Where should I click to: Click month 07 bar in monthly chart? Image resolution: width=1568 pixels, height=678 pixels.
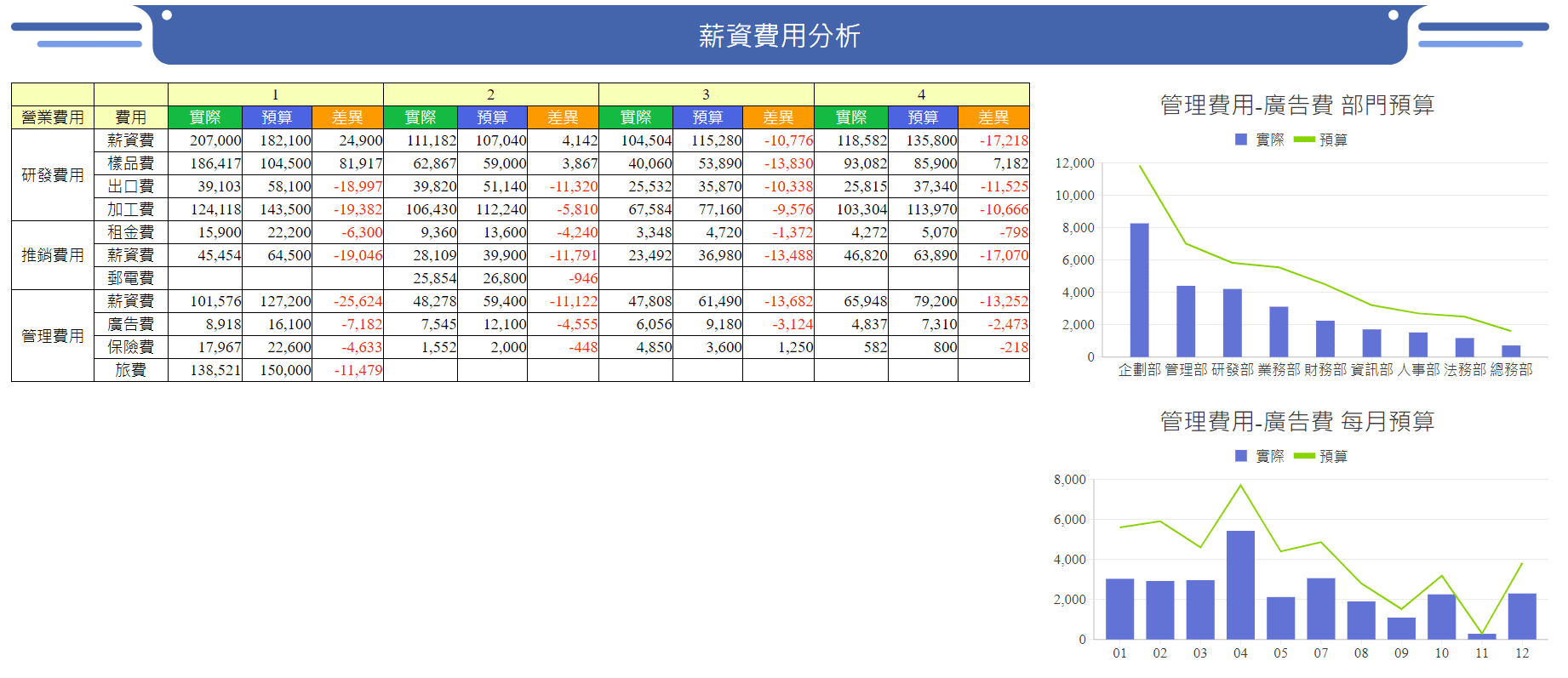(1321, 609)
